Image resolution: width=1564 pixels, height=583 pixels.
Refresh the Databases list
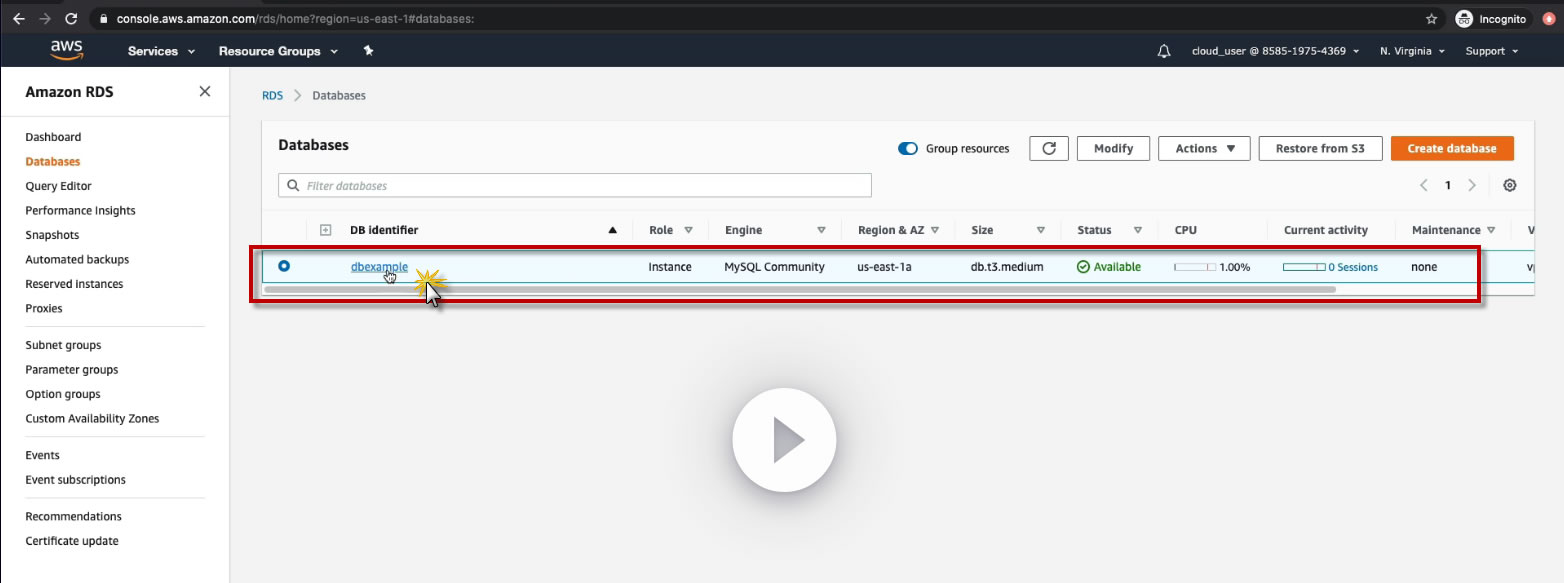(1049, 148)
